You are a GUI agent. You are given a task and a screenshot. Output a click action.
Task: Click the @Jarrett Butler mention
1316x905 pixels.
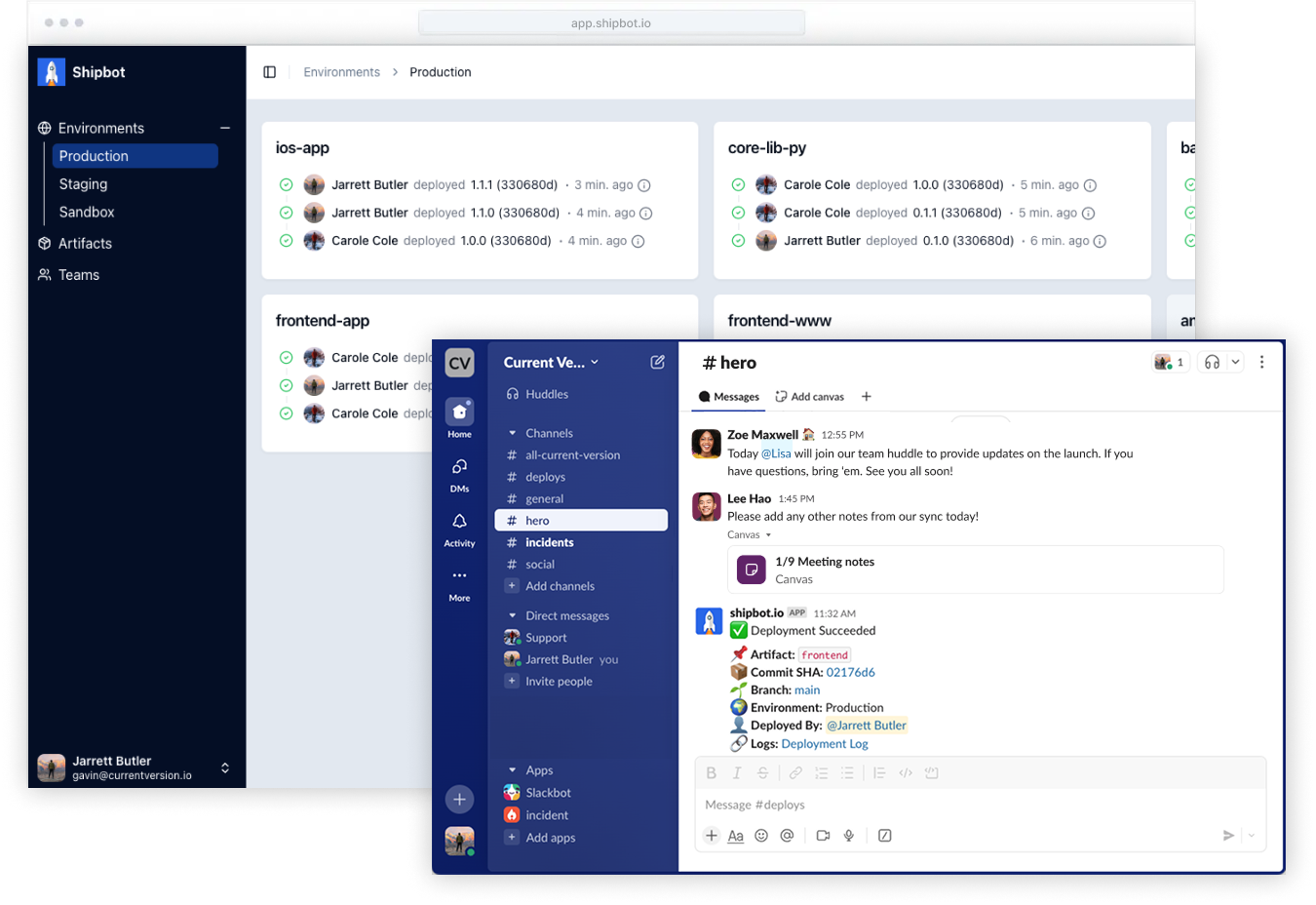pos(867,726)
